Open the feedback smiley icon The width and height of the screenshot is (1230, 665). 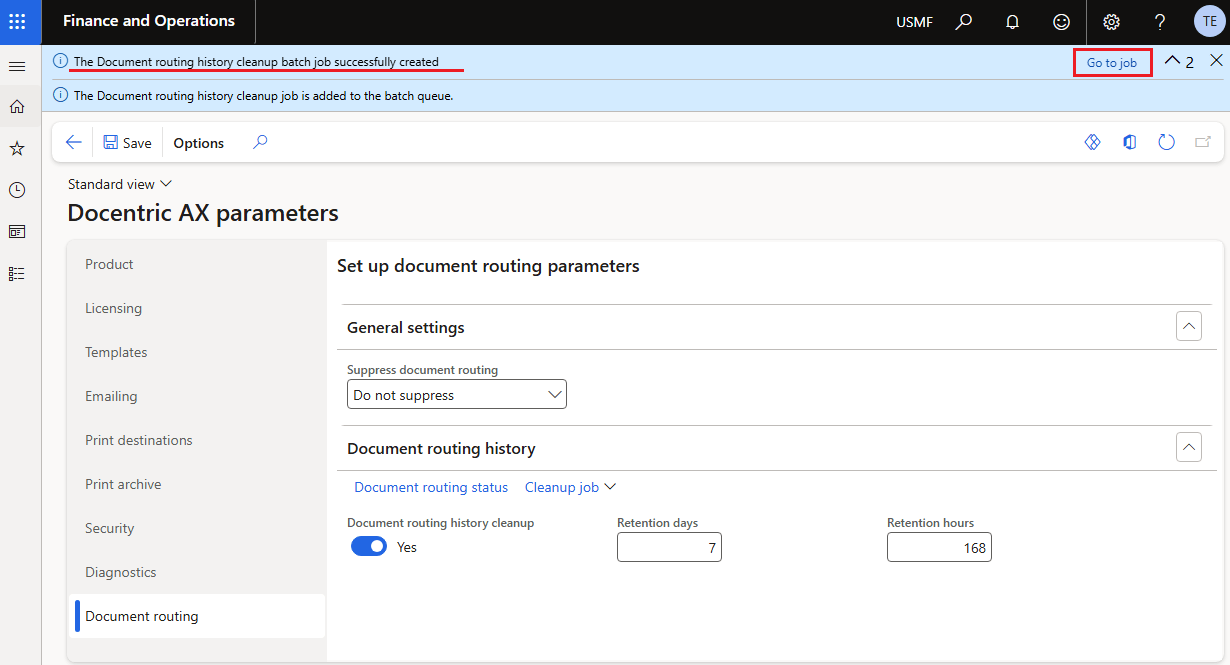click(x=1061, y=22)
